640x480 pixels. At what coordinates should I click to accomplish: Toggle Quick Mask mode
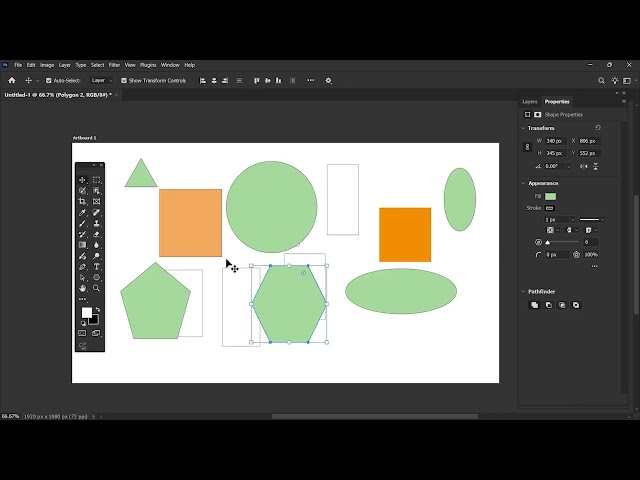coord(82,333)
